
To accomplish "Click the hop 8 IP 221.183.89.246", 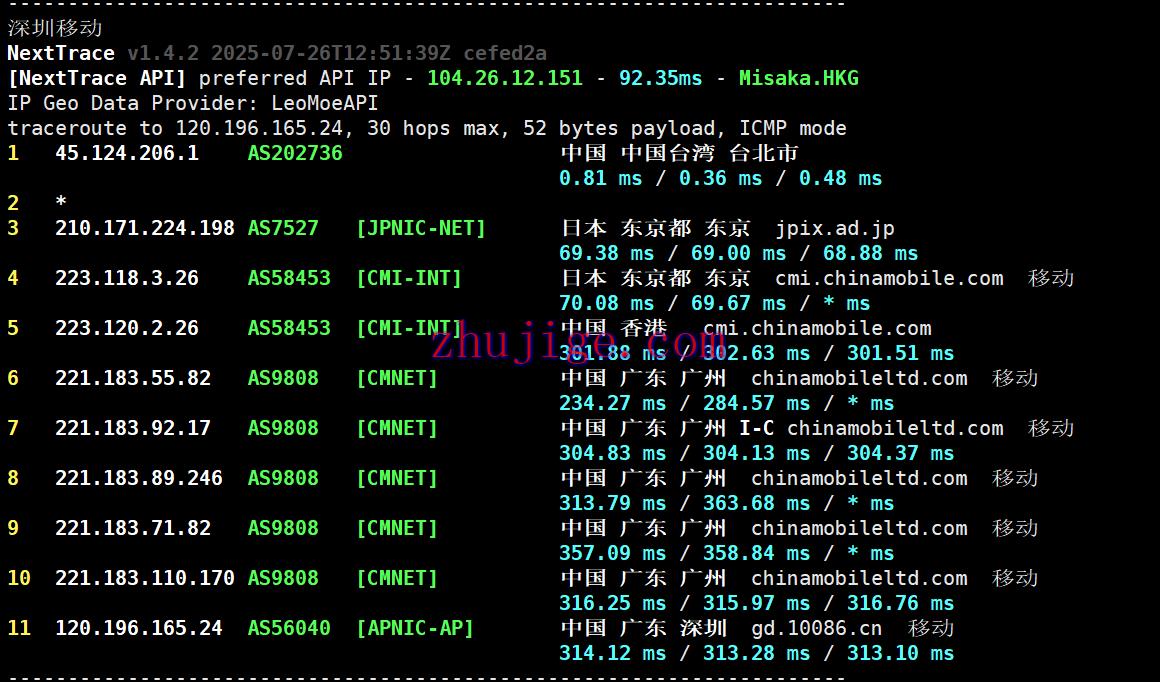I will point(139,478).
